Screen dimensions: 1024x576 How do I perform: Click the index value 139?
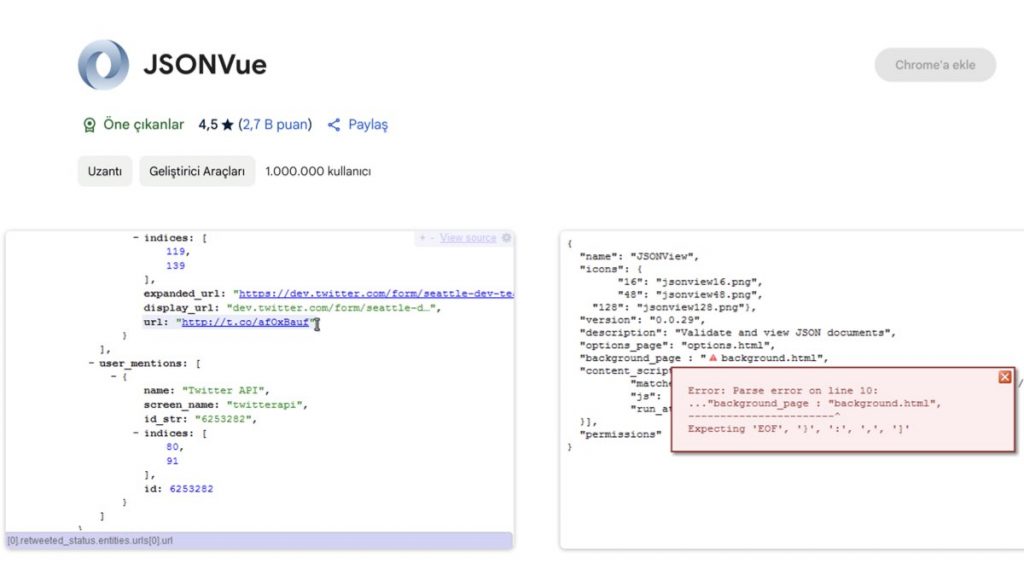click(175, 266)
